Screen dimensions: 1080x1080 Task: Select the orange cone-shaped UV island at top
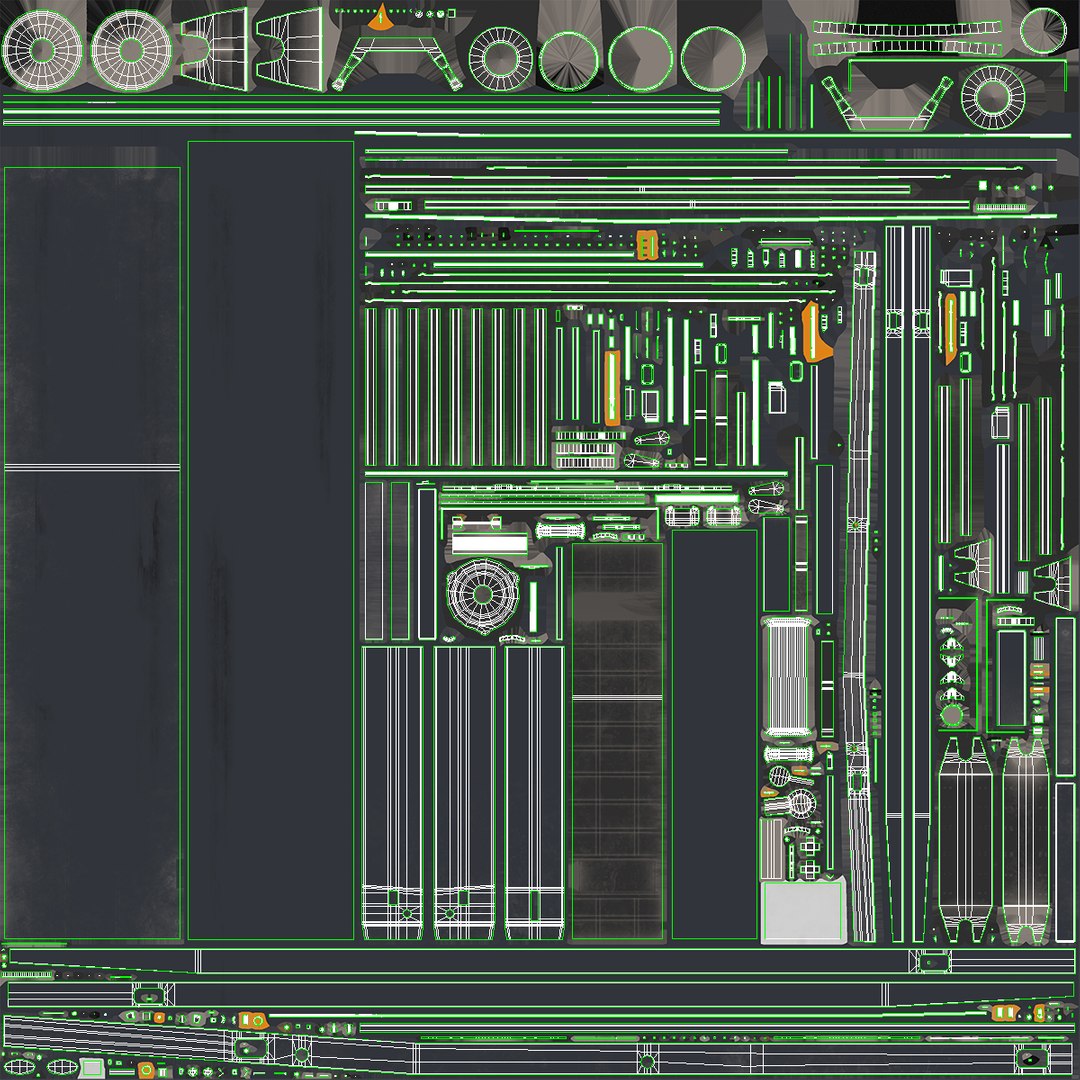[380, 19]
